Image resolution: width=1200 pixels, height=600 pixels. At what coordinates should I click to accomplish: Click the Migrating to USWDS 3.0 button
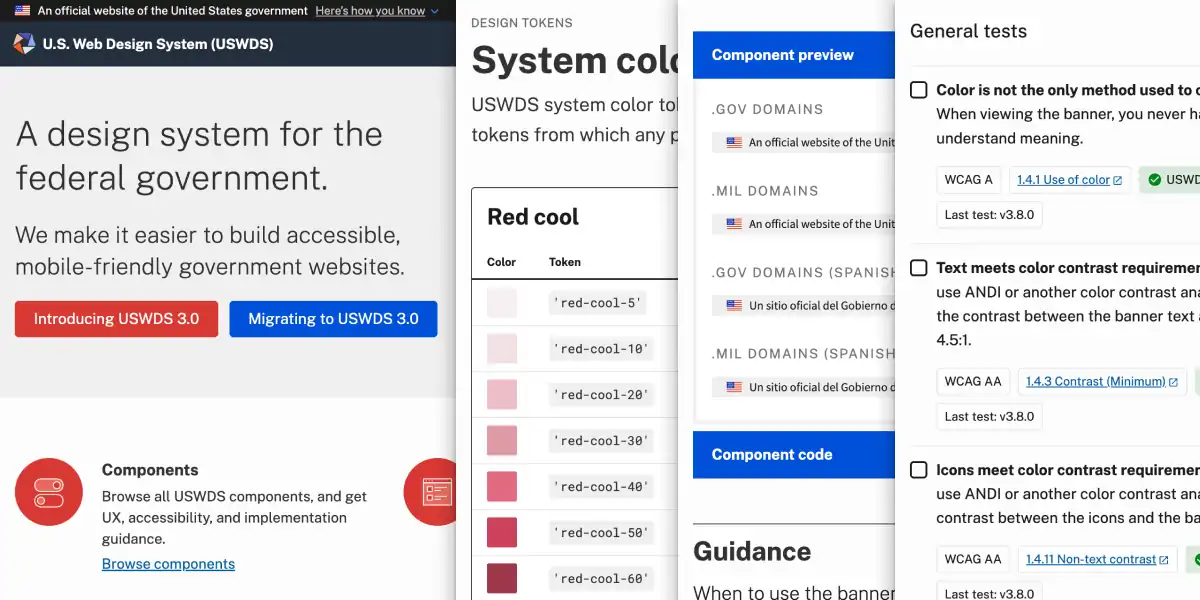pos(333,319)
